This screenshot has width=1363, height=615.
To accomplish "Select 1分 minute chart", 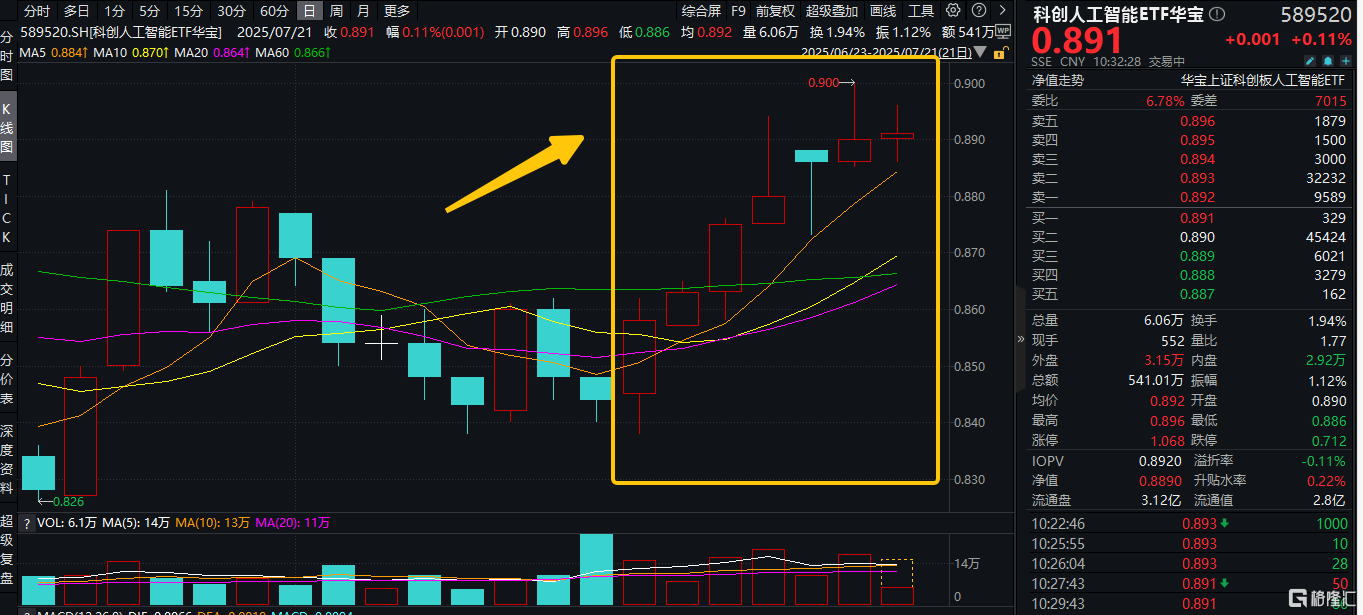I will coord(115,11).
